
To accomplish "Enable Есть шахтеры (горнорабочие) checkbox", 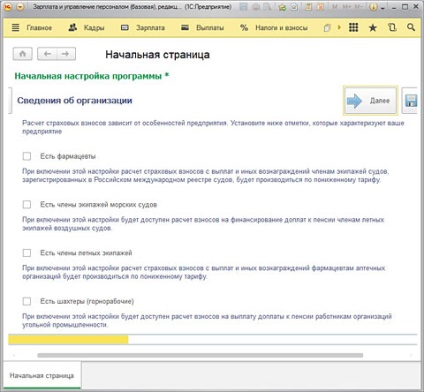I will [27, 301].
